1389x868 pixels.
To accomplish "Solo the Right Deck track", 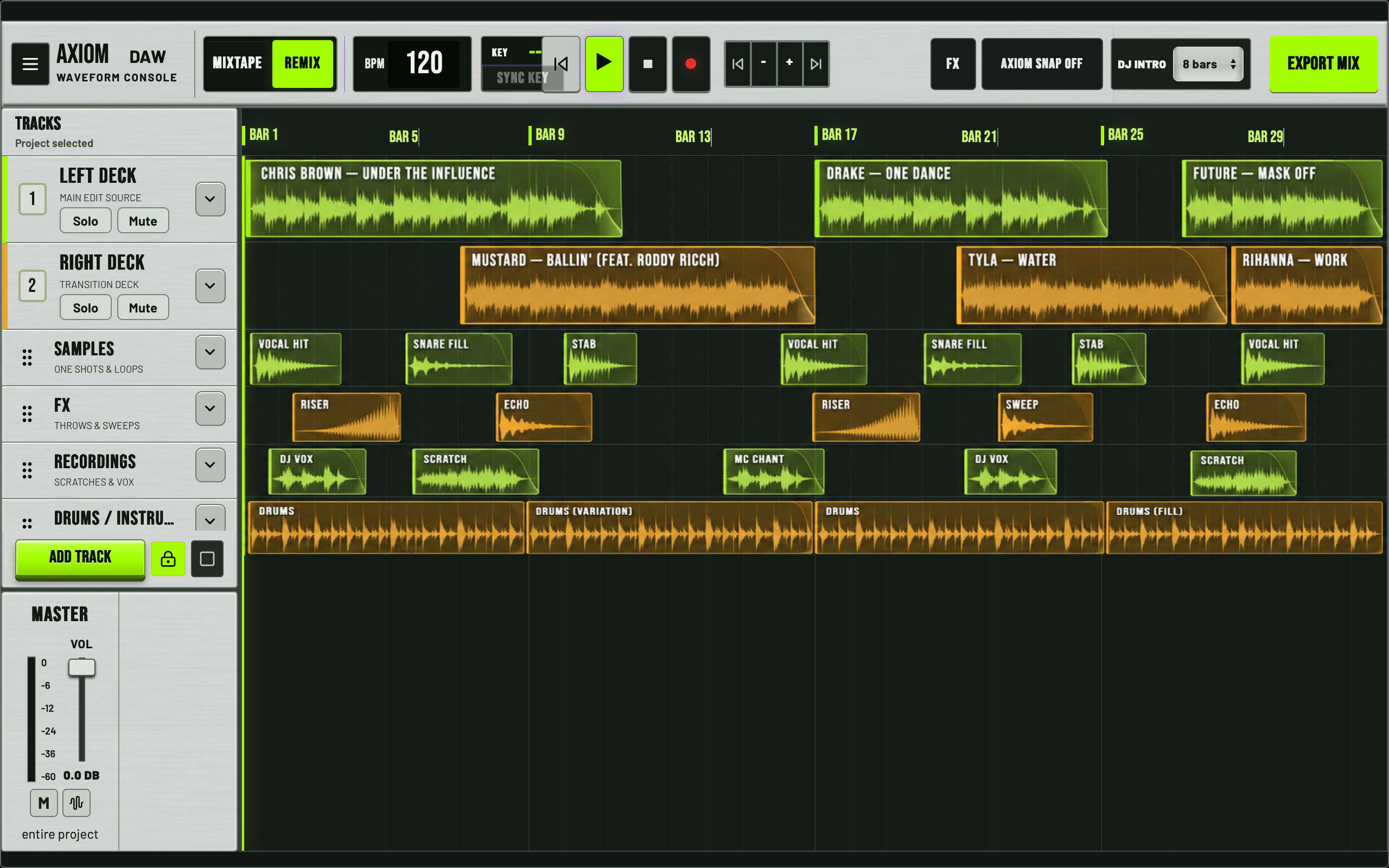I will [86, 308].
